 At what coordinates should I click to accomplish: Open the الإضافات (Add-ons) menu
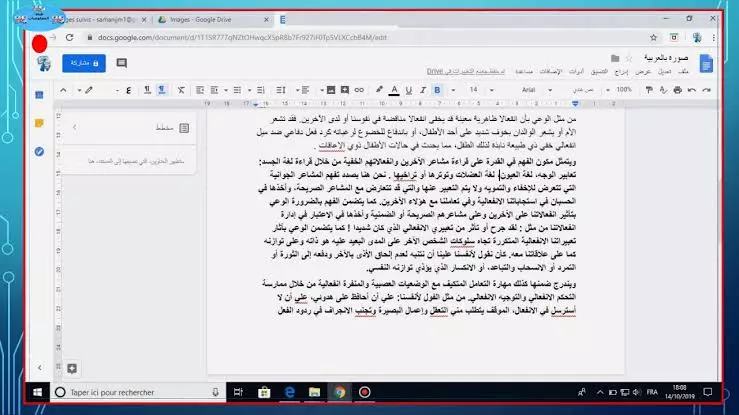tap(550, 72)
